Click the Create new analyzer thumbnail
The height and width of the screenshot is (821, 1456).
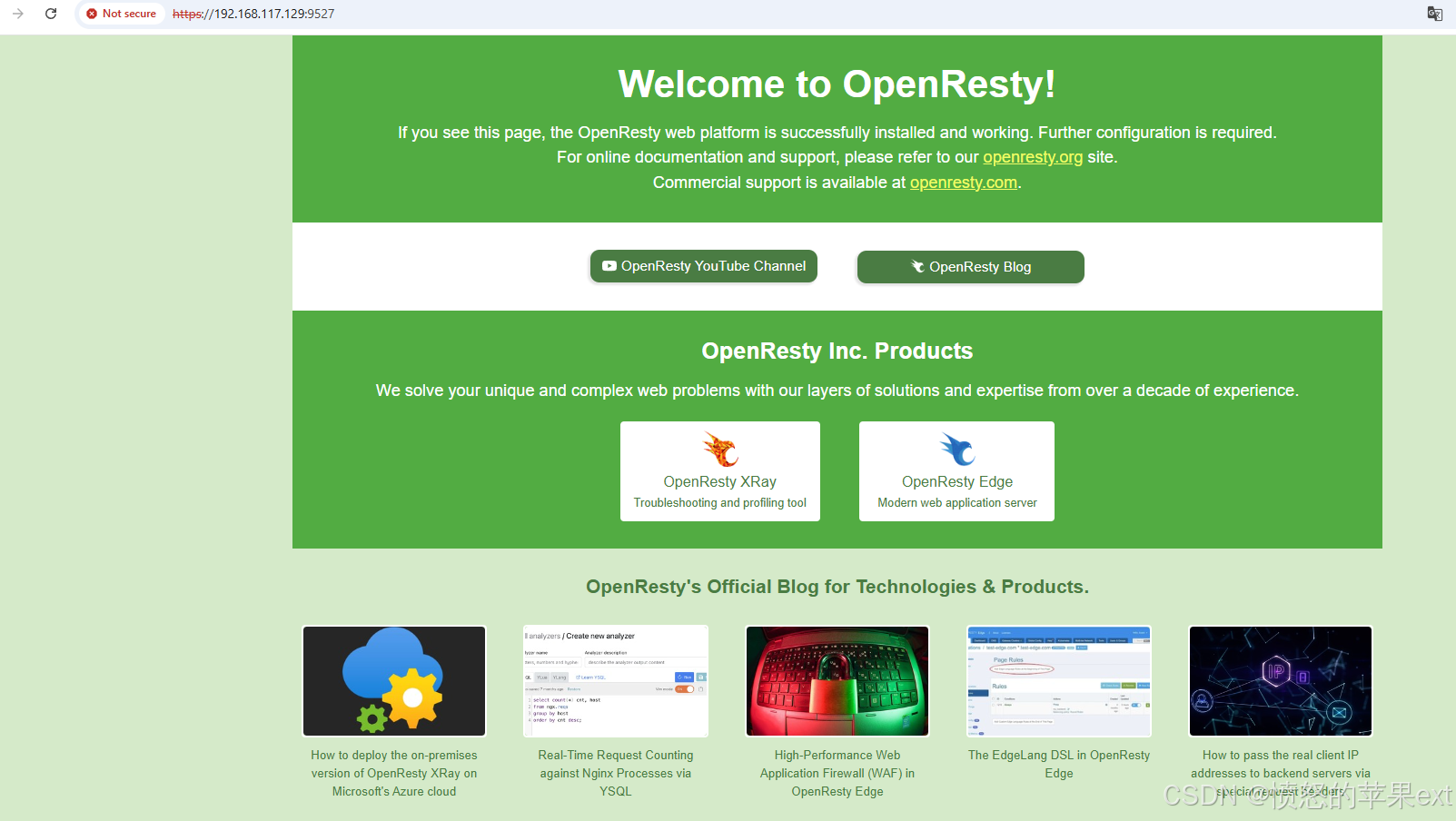[616, 681]
